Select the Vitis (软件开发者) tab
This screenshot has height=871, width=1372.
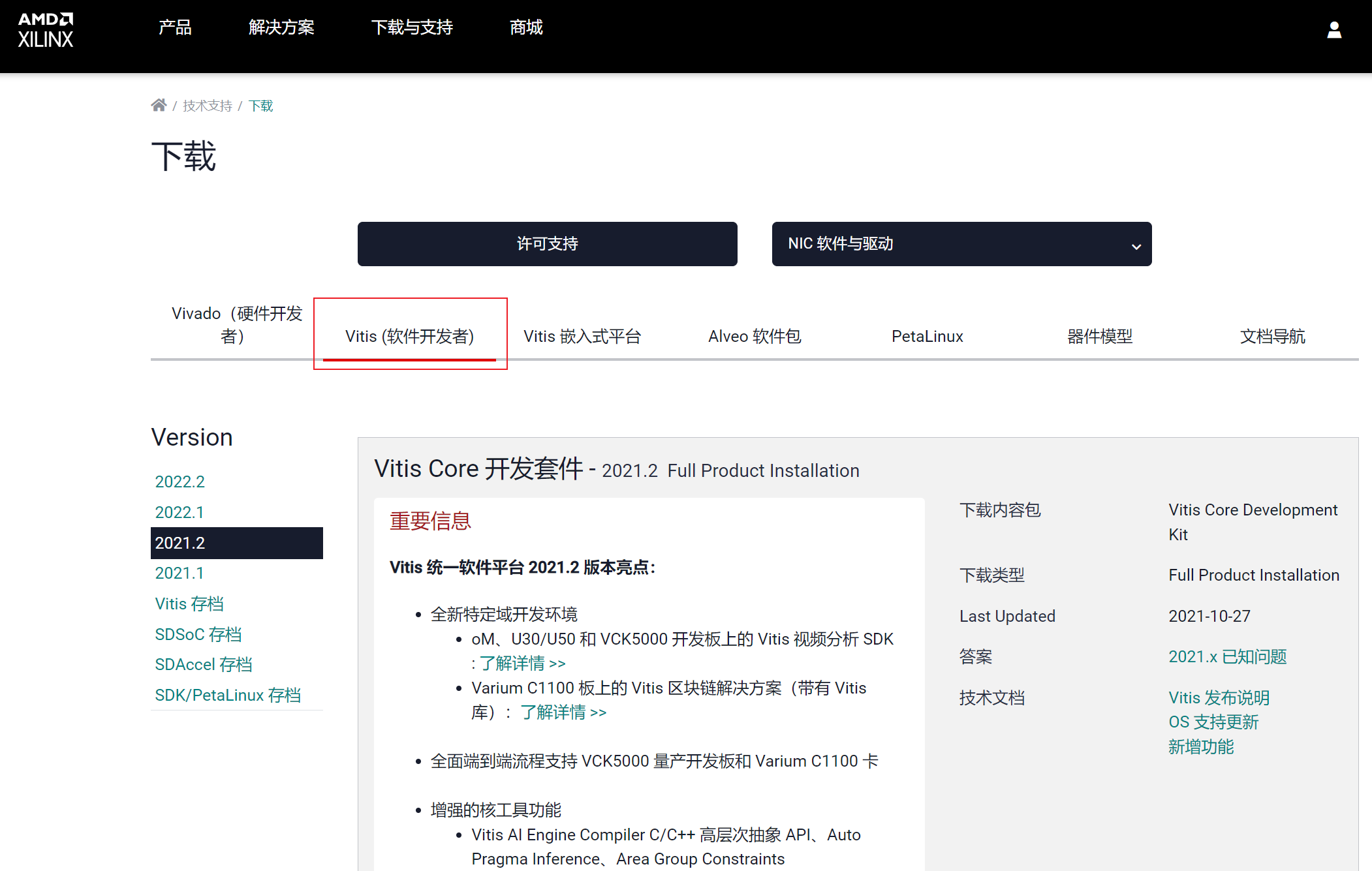(410, 337)
